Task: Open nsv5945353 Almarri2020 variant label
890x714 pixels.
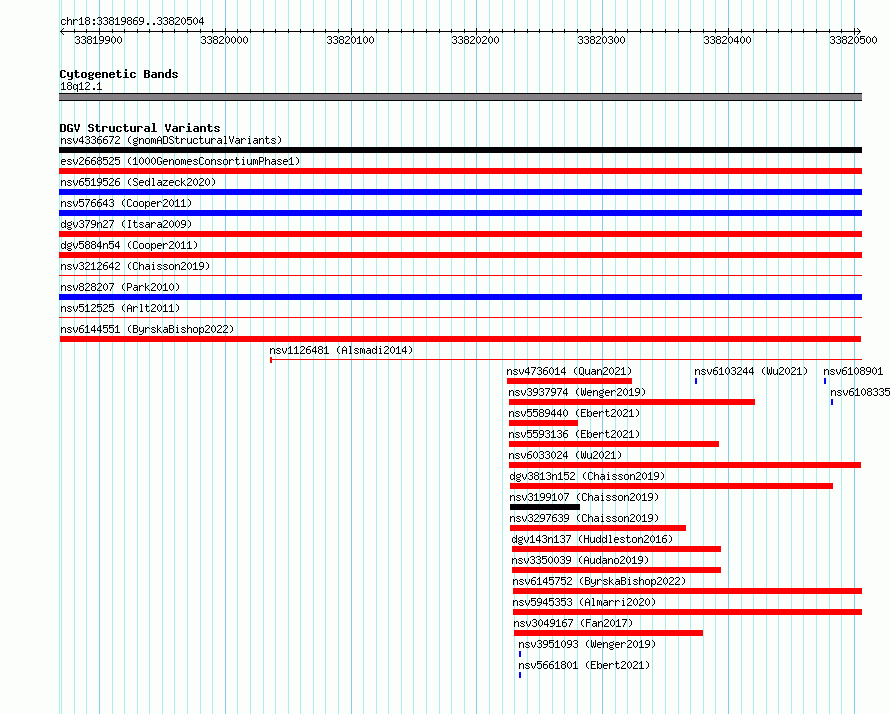Action: click(x=584, y=602)
